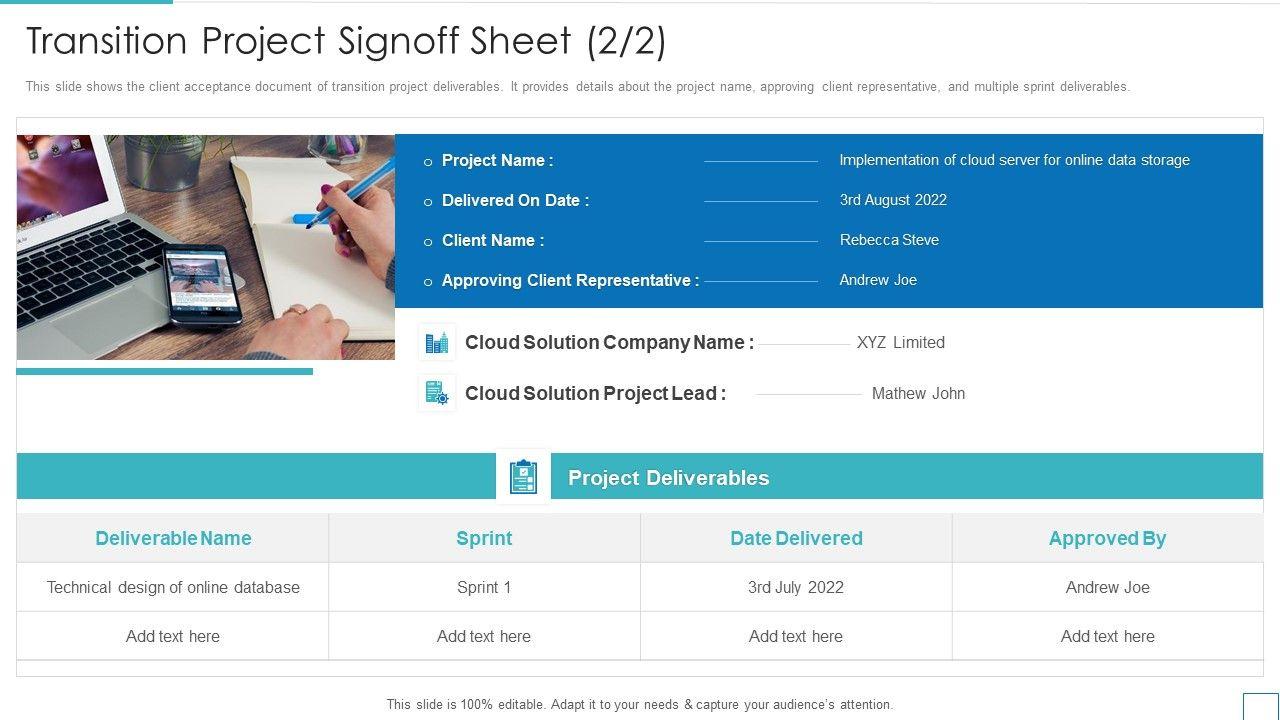Viewport: 1280px width, 720px height.
Task: Click the Mathew John project lead name
Action: (x=918, y=394)
